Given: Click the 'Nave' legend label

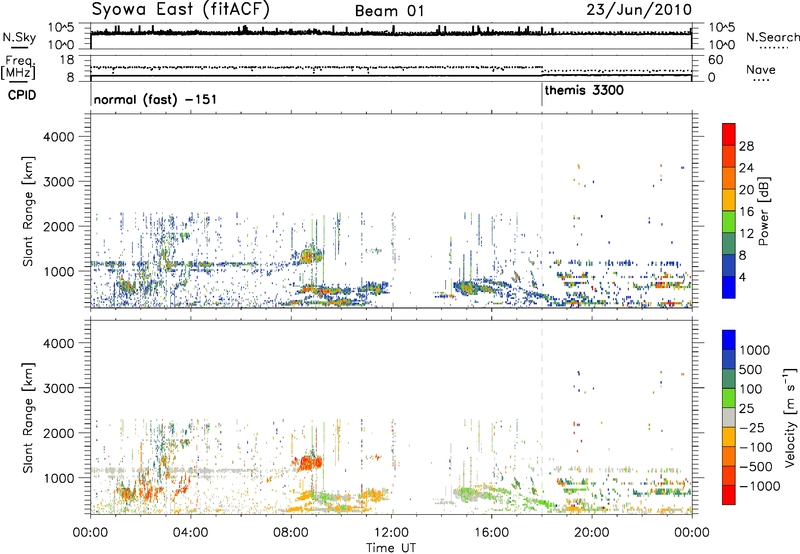Looking at the screenshot, I should point(761,70).
